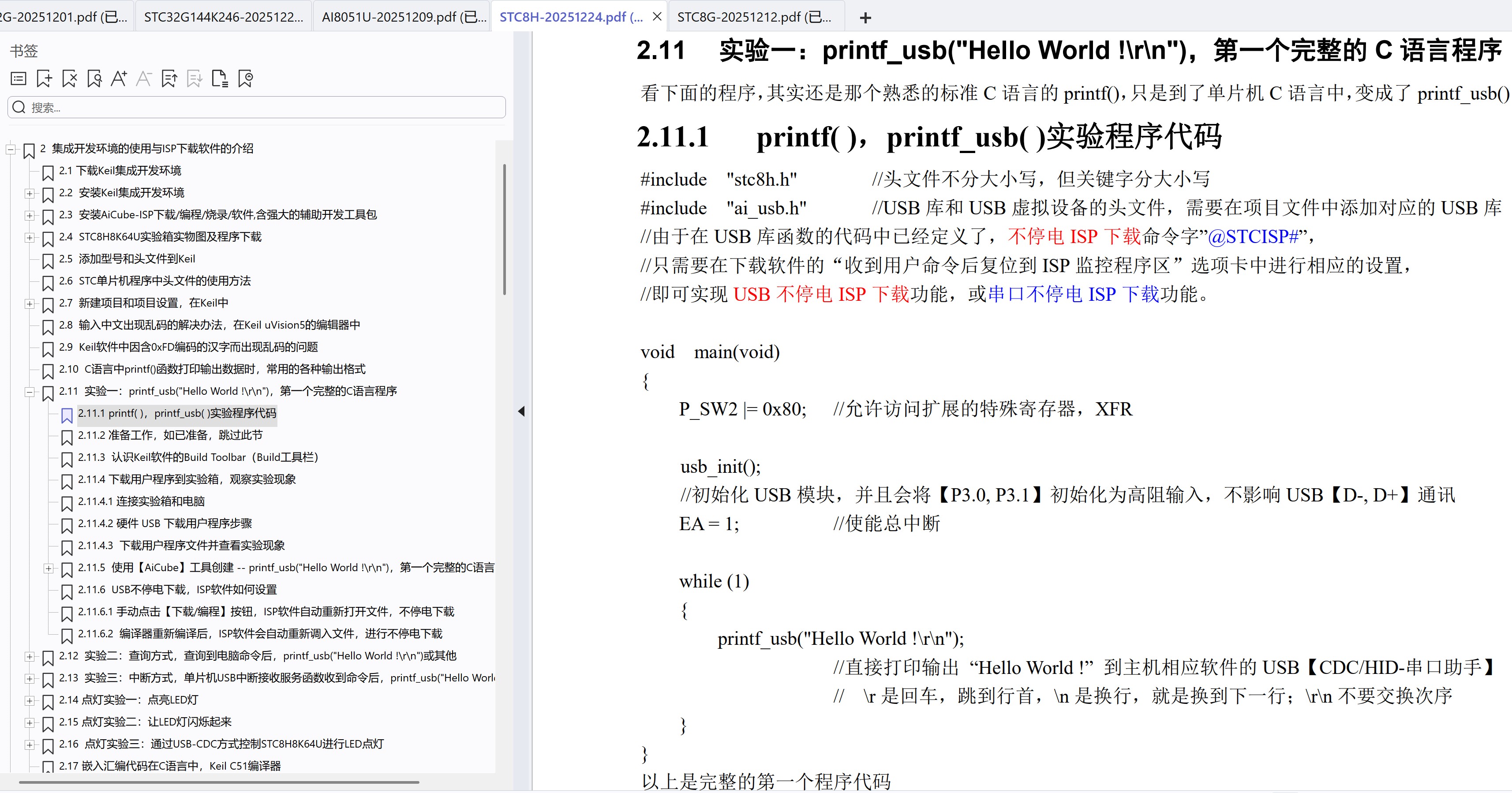Open the bookmark list view icon

click(x=18, y=78)
